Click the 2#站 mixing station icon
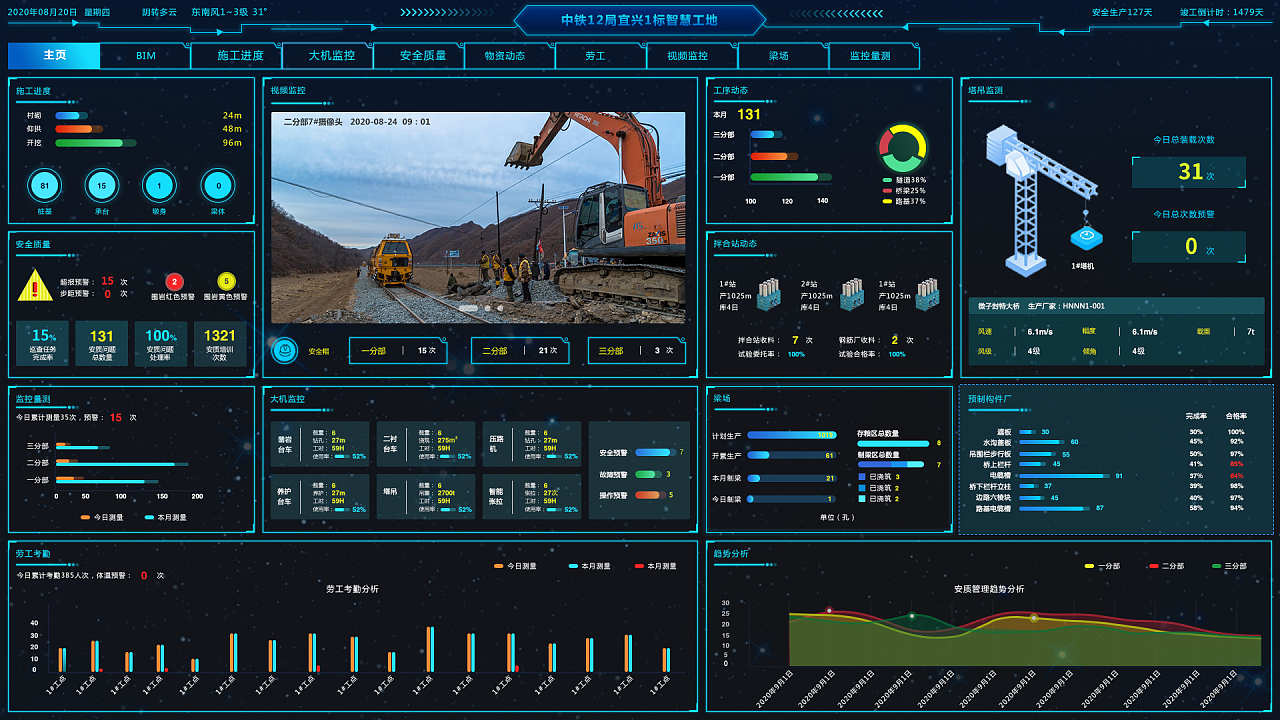This screenshot has height=720, width=1280. pos(851,294)
